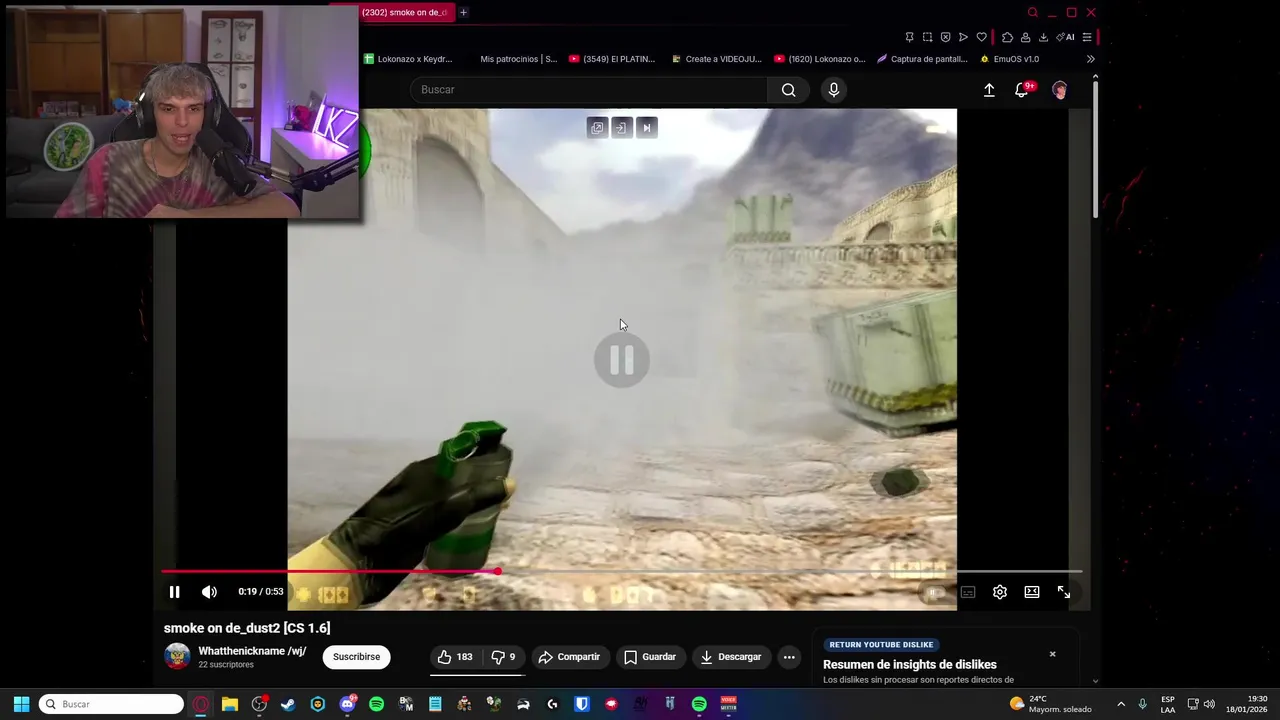Open Discord from the taskbar
Image resolution: width=1280 pixels, height=720 pixels.
347,704
